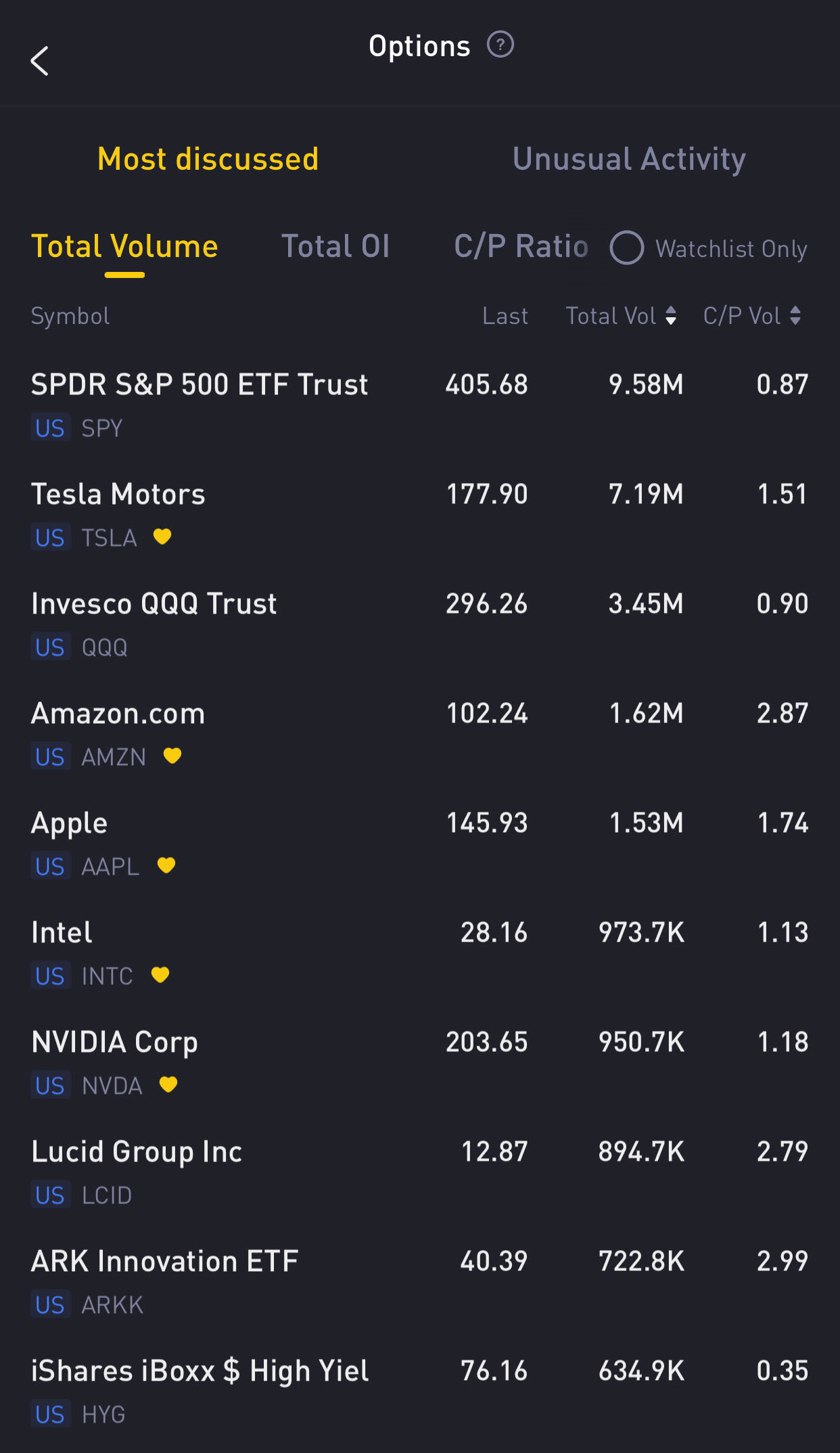This screenshot has height=1453, width=840.
Task: Select the Total Volume tab
Action: [125, 246]
